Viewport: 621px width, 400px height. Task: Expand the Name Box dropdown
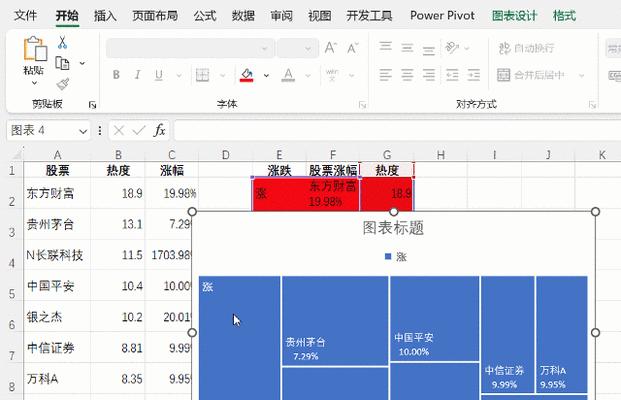[83, 131]
